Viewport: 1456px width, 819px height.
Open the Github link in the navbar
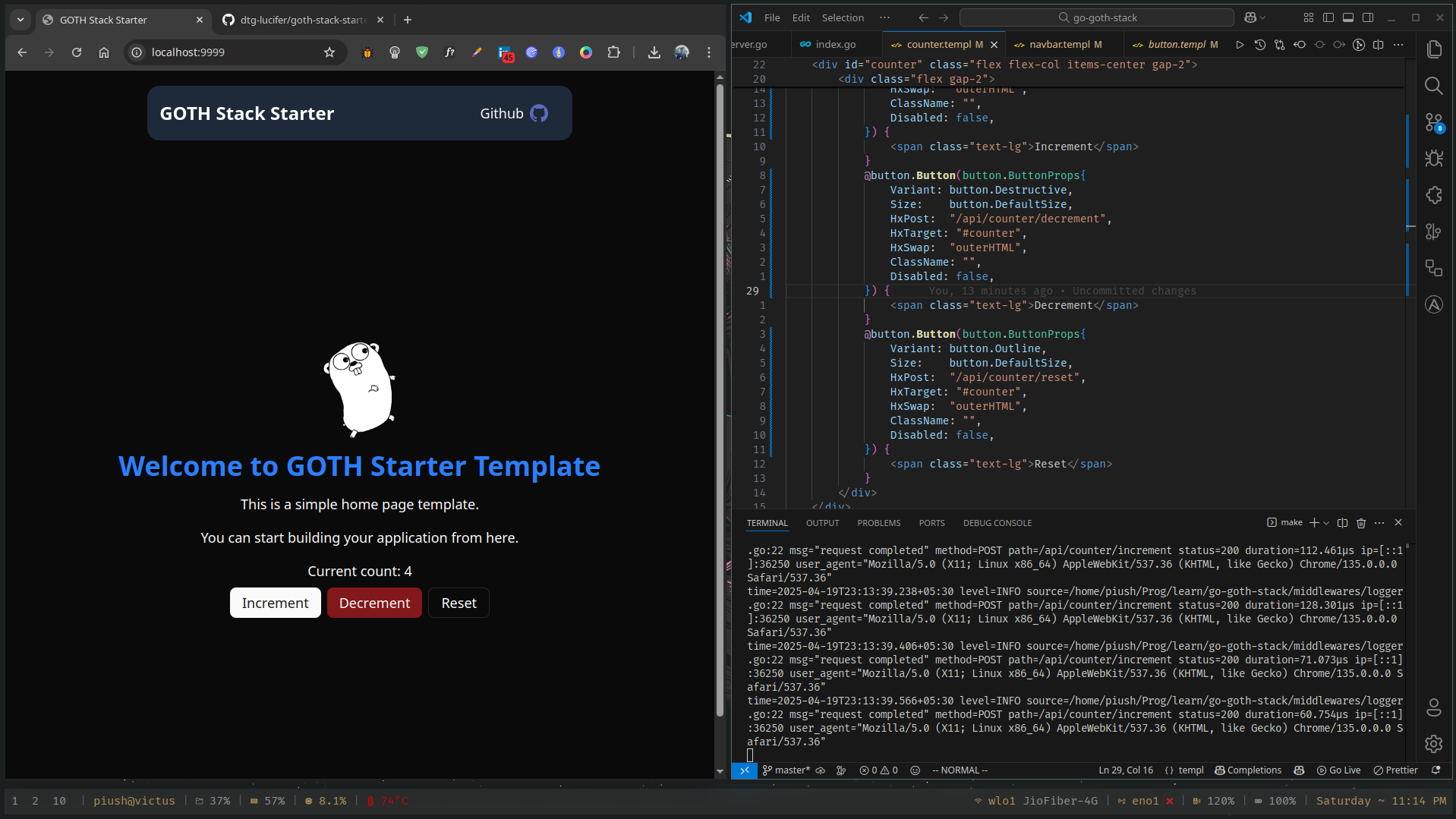(x=513, y=113)
